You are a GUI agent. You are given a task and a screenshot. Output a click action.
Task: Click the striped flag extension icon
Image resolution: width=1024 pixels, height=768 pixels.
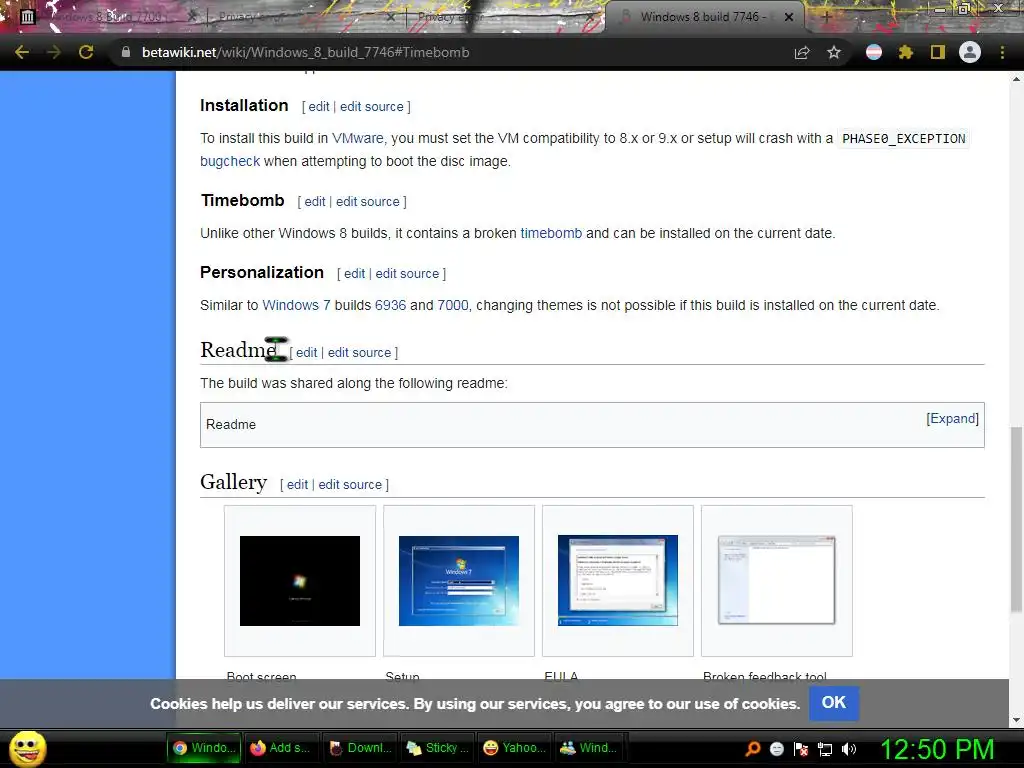(x=874, y=52)
